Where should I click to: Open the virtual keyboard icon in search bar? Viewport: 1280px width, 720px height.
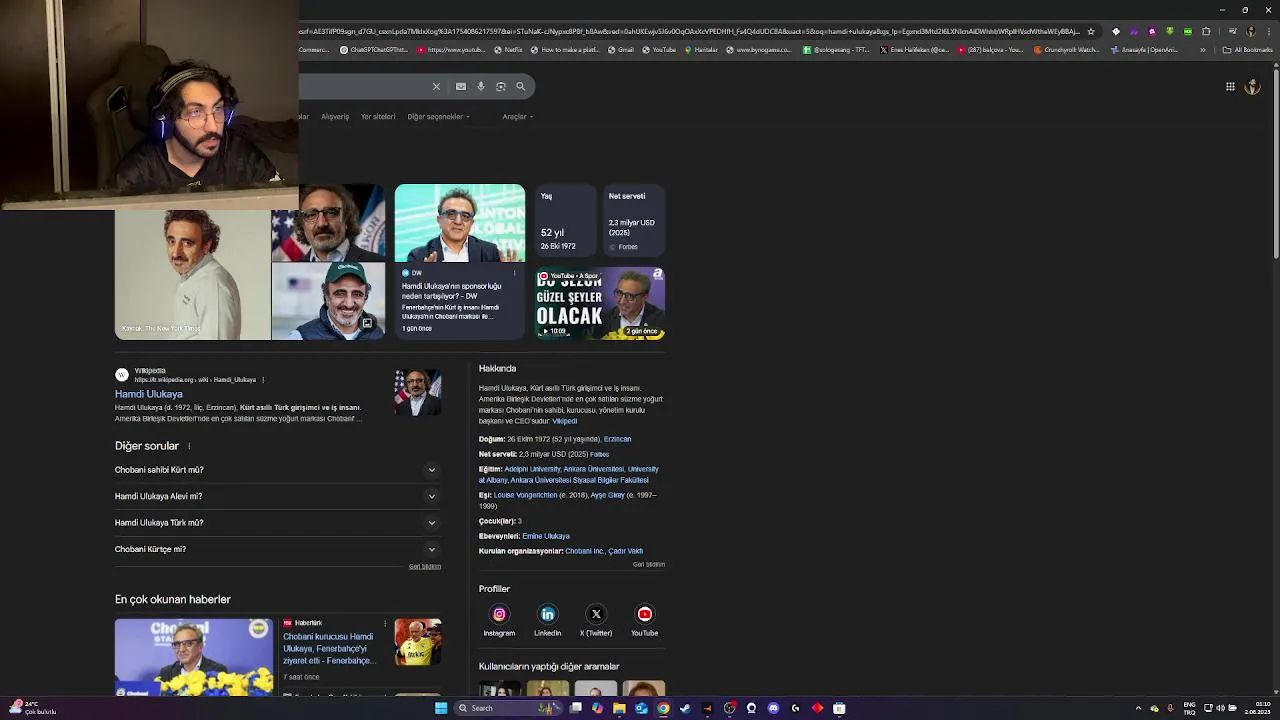(461, 86)
